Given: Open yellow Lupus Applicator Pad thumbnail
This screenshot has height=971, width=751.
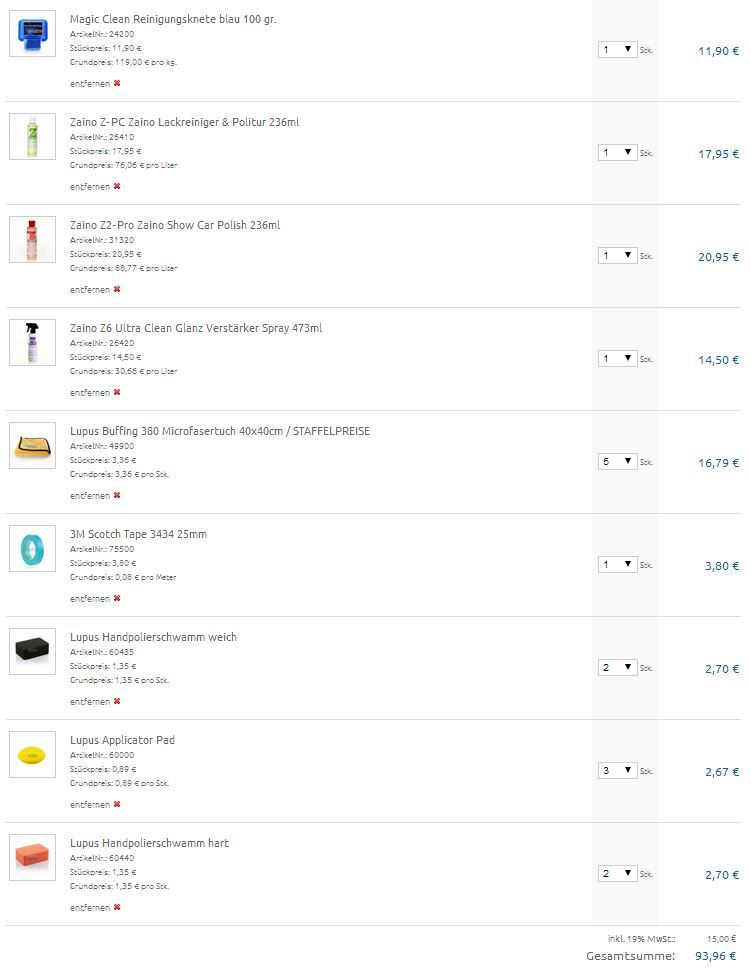Looking at the screenshot, I should coord(33,756).
